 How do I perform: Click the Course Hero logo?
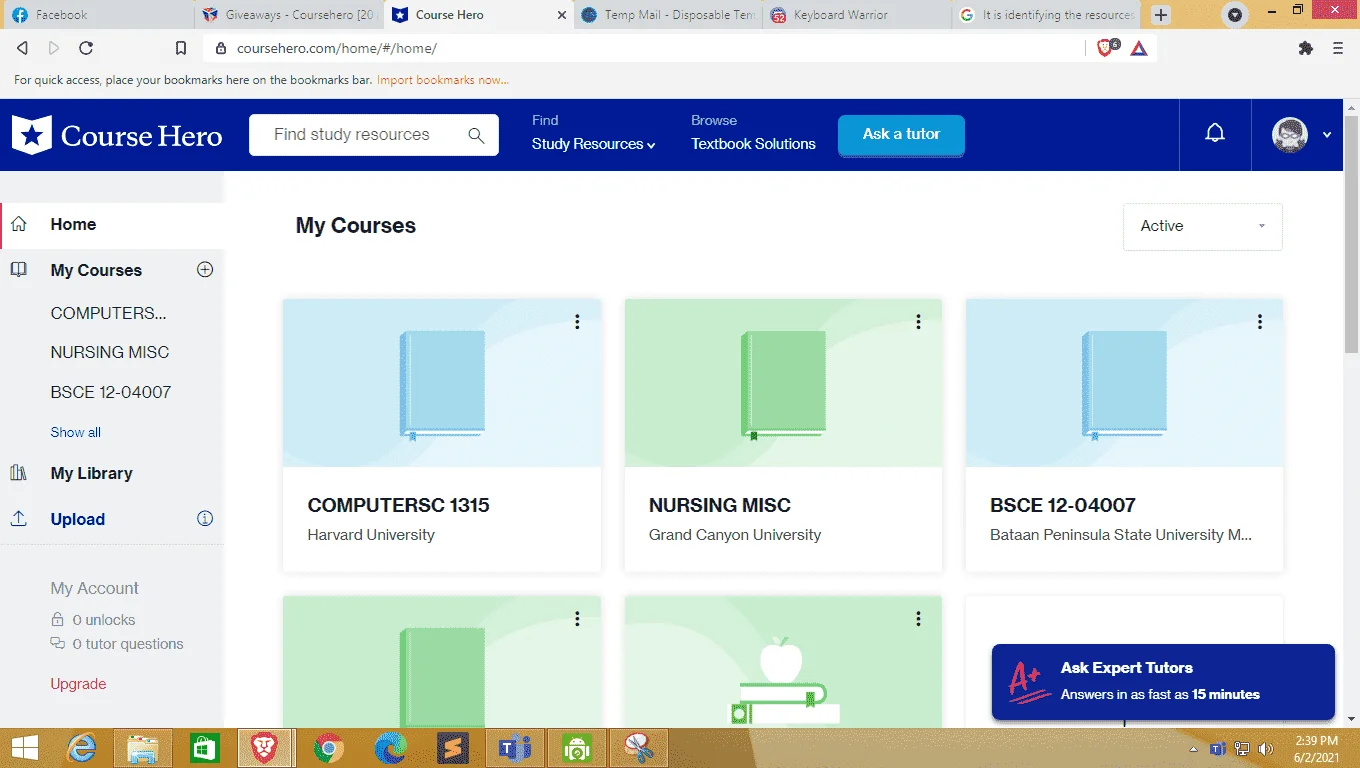(117, 135)
